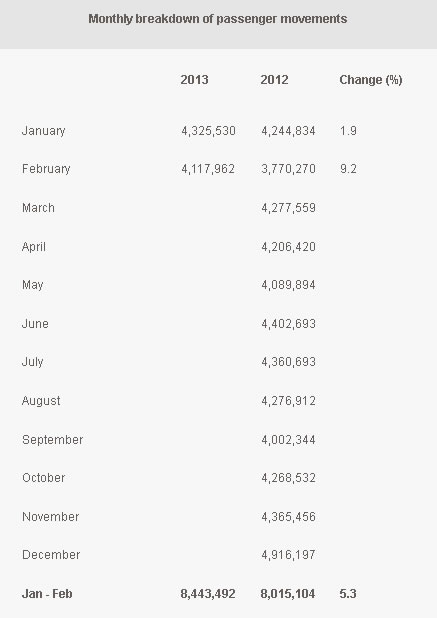
Task: Click the Jan - Feb total row label
Action: point(47,594)
